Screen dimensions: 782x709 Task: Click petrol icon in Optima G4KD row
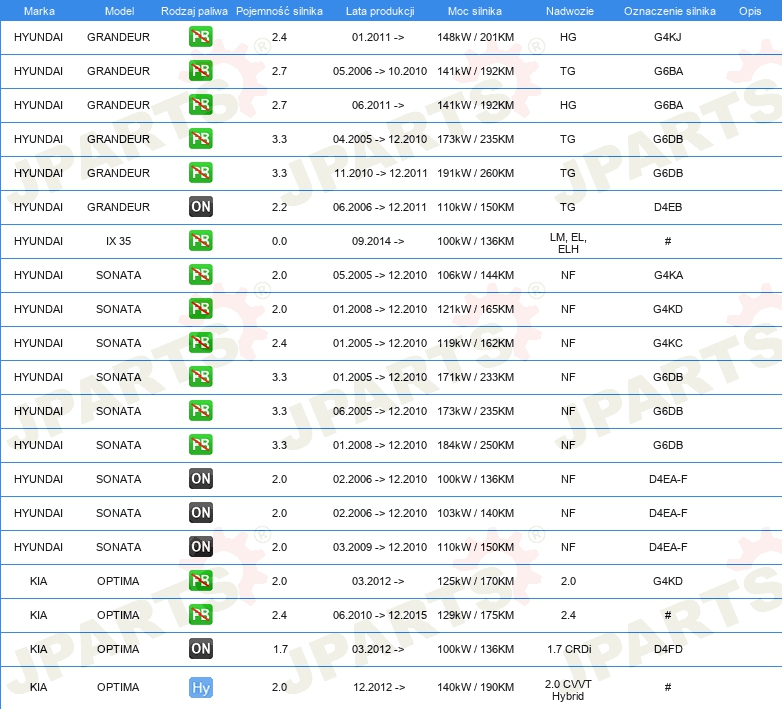point(200,580)
